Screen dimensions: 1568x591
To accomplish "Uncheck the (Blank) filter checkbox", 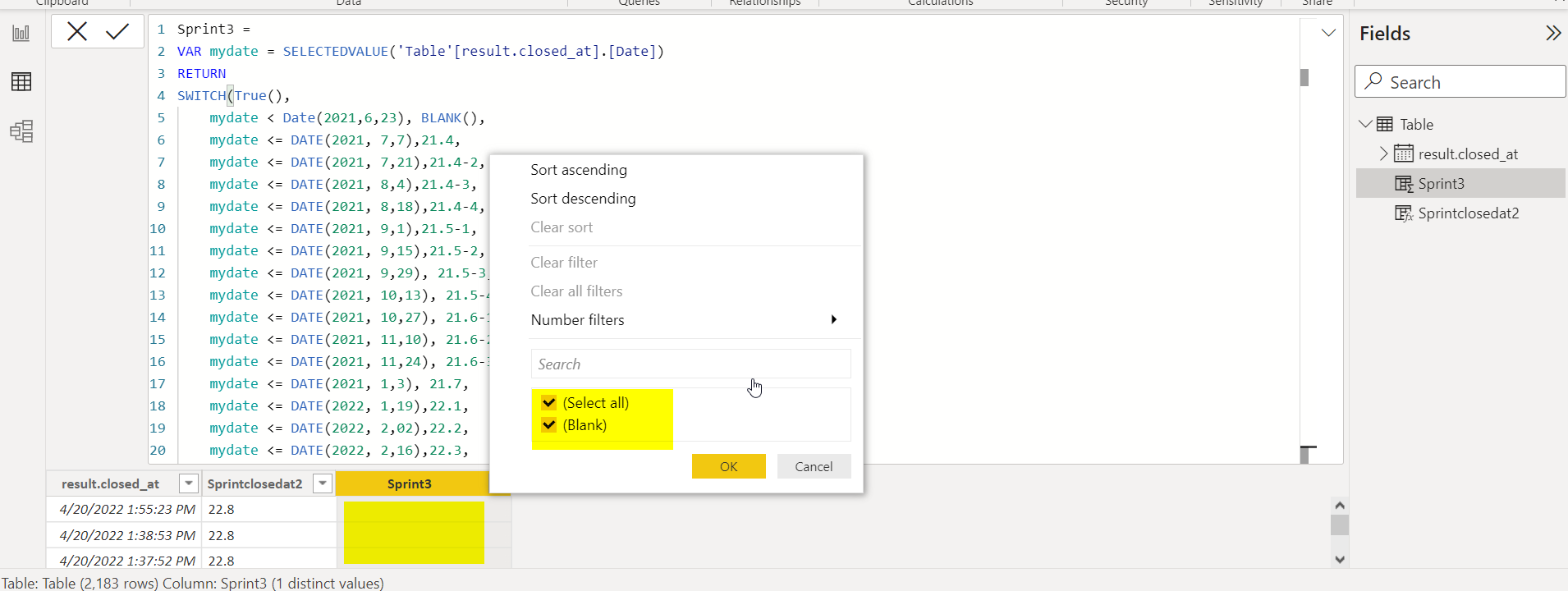I will (549, 424).
